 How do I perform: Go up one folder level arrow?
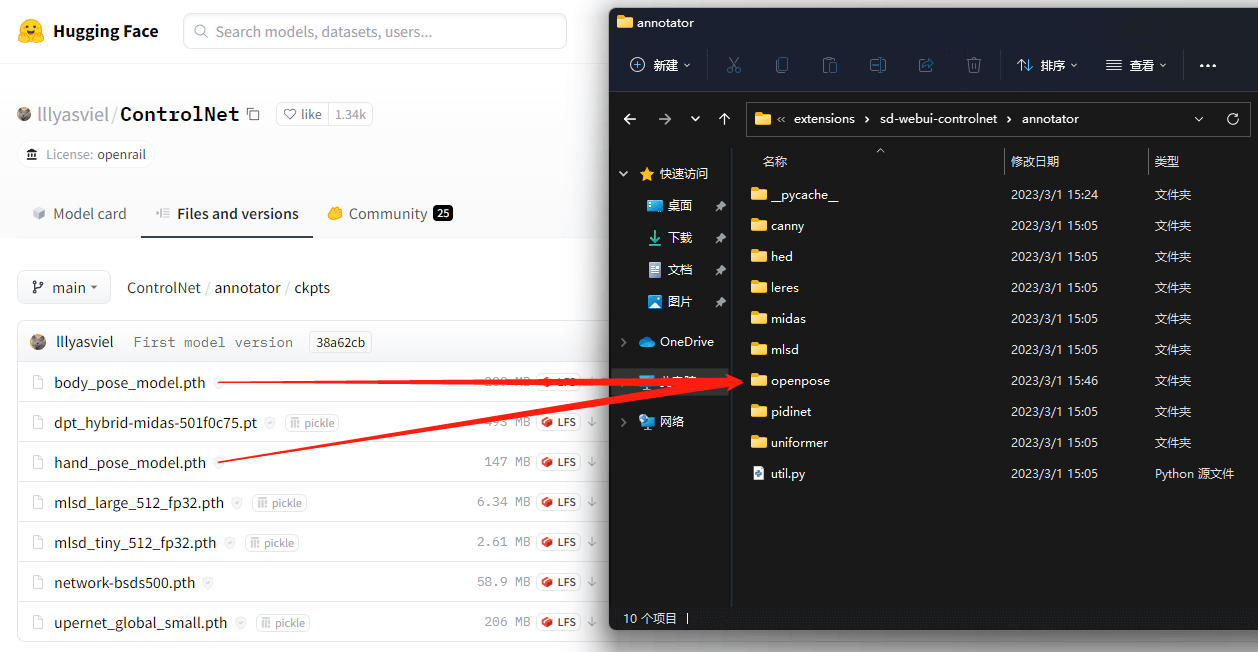[x=724, y=118]
